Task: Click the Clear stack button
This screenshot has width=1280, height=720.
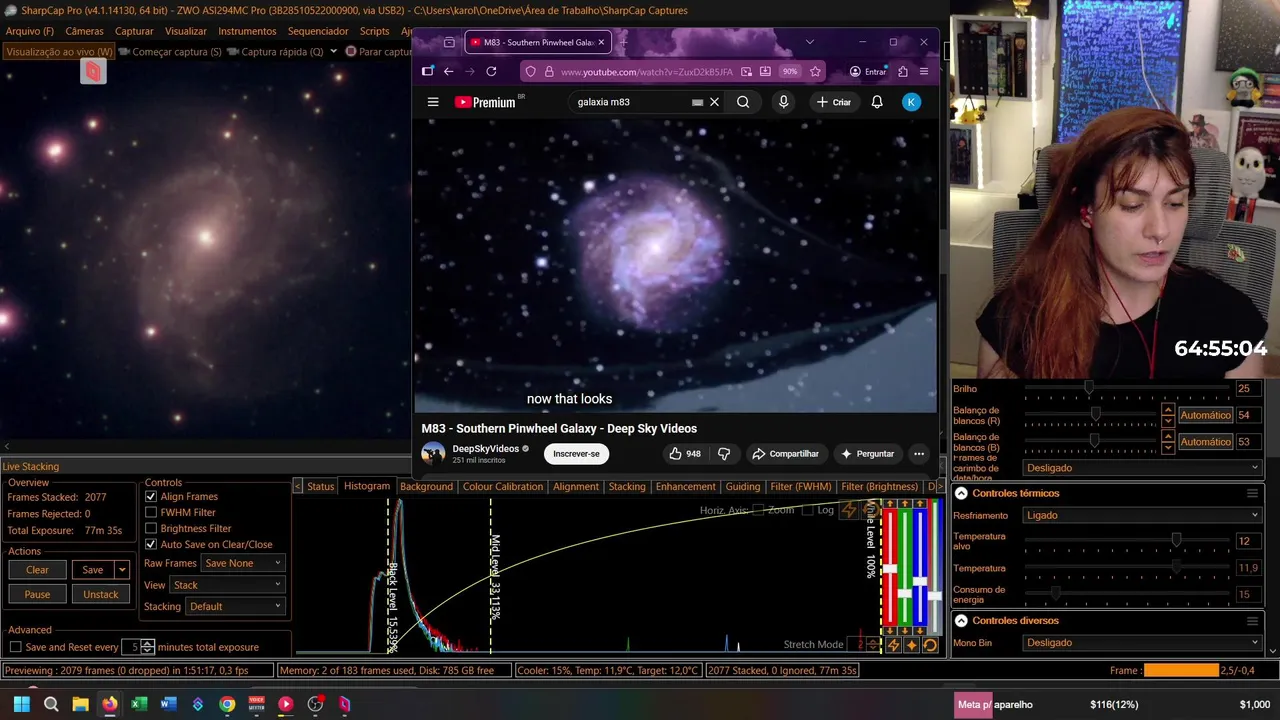Action: tap(37, 570)
